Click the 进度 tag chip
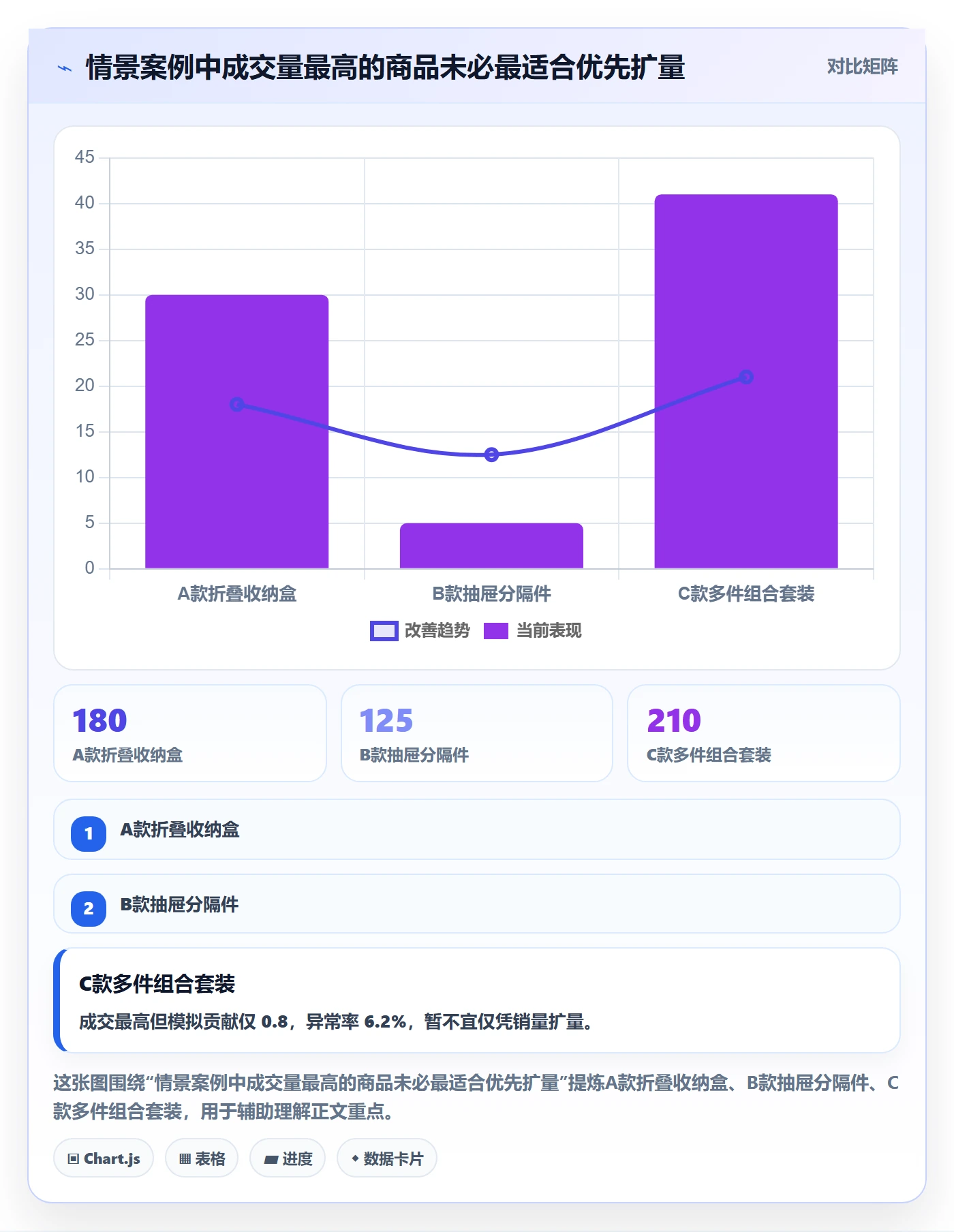Screen dimensions: 954x1232 (x=288, y=1158)
